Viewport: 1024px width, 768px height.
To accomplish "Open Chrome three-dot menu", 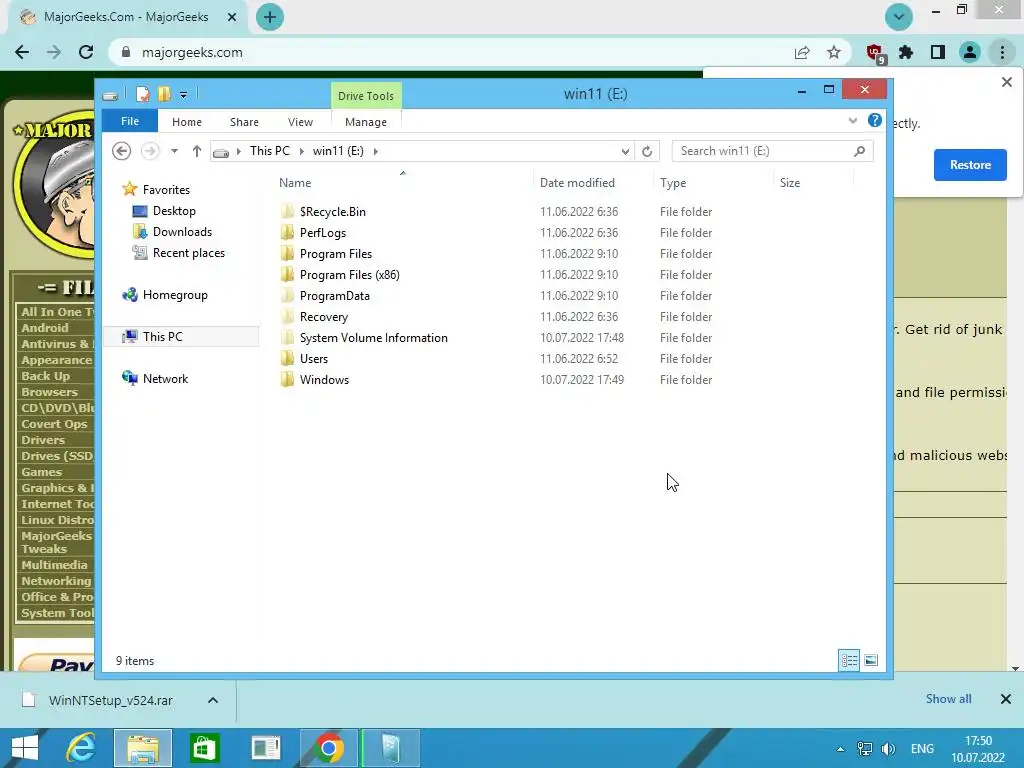I will pos(1002,52).
